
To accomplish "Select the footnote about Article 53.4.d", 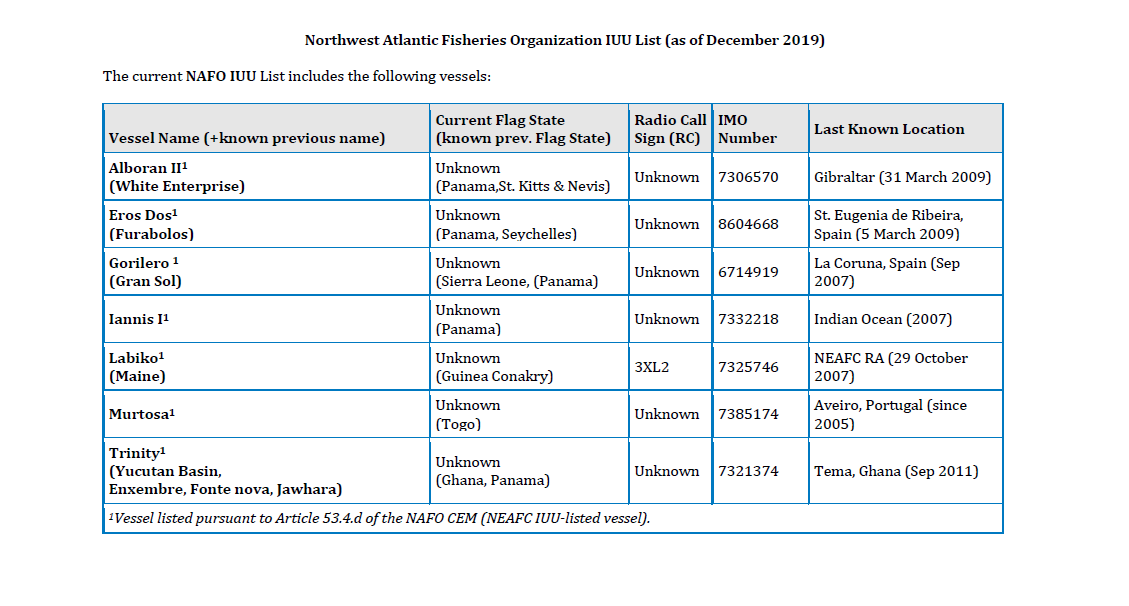I will pos(379,518).
